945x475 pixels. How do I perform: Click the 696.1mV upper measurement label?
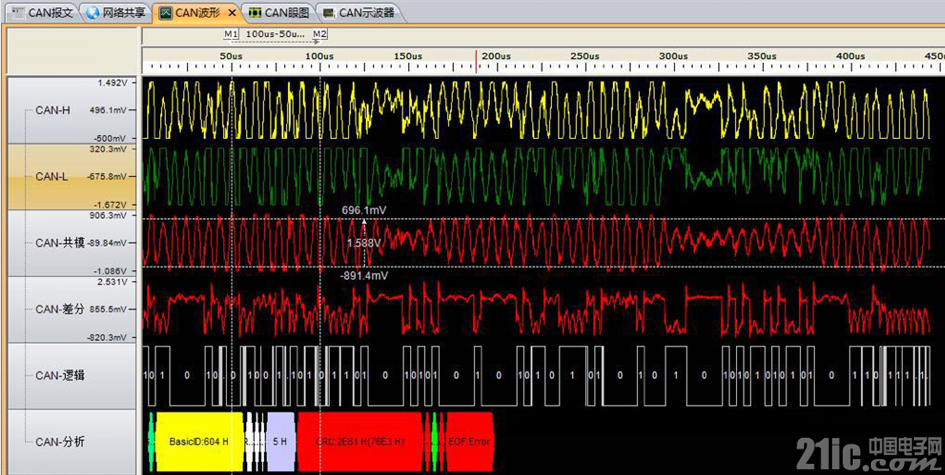[x=364, y=210]
